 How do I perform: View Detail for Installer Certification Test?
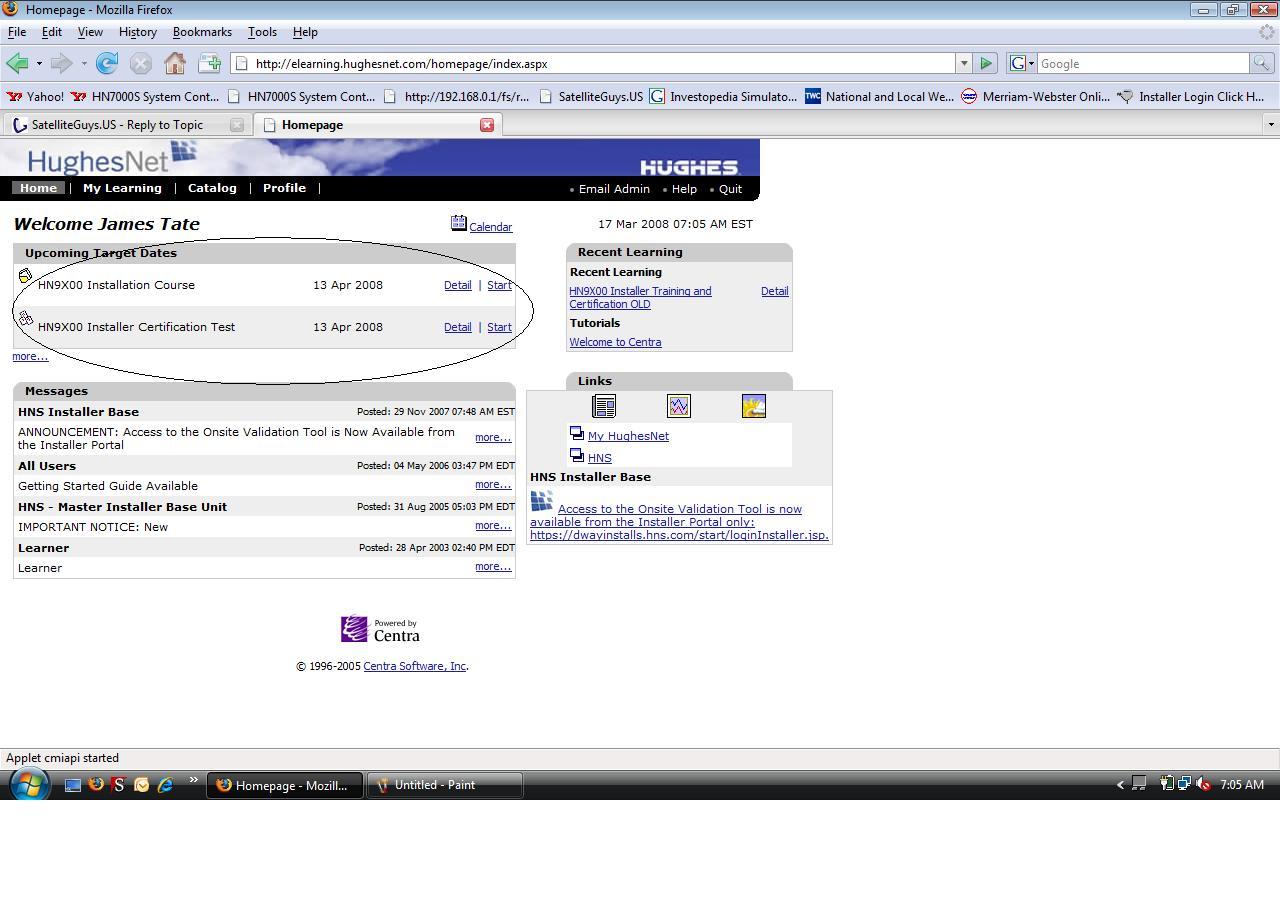[458, 327]
